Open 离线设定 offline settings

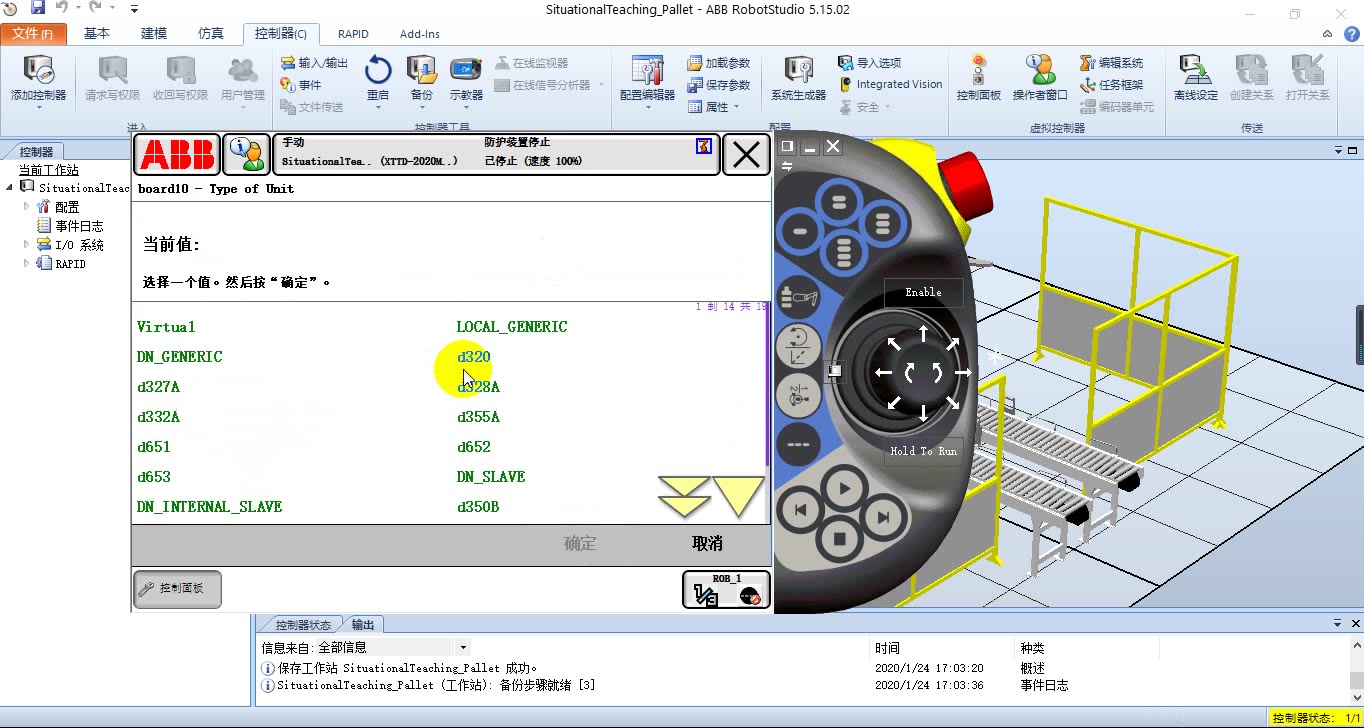coord(1196,78)
